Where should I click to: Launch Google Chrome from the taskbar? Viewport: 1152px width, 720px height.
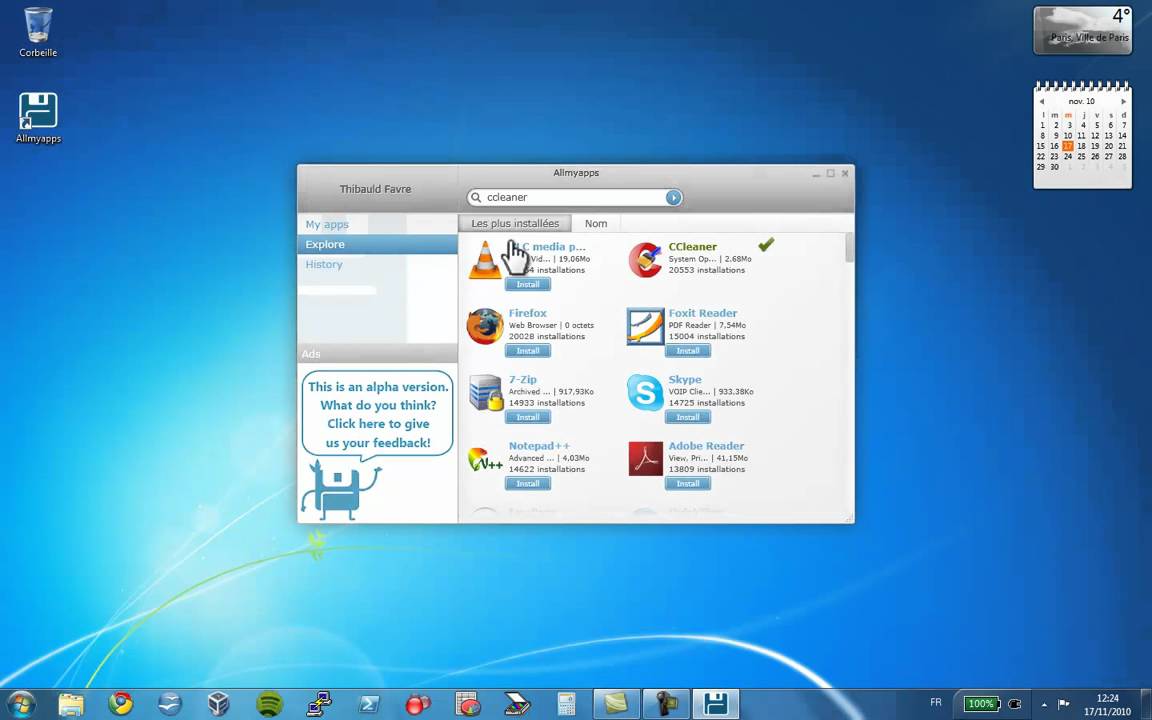point(120,704)
